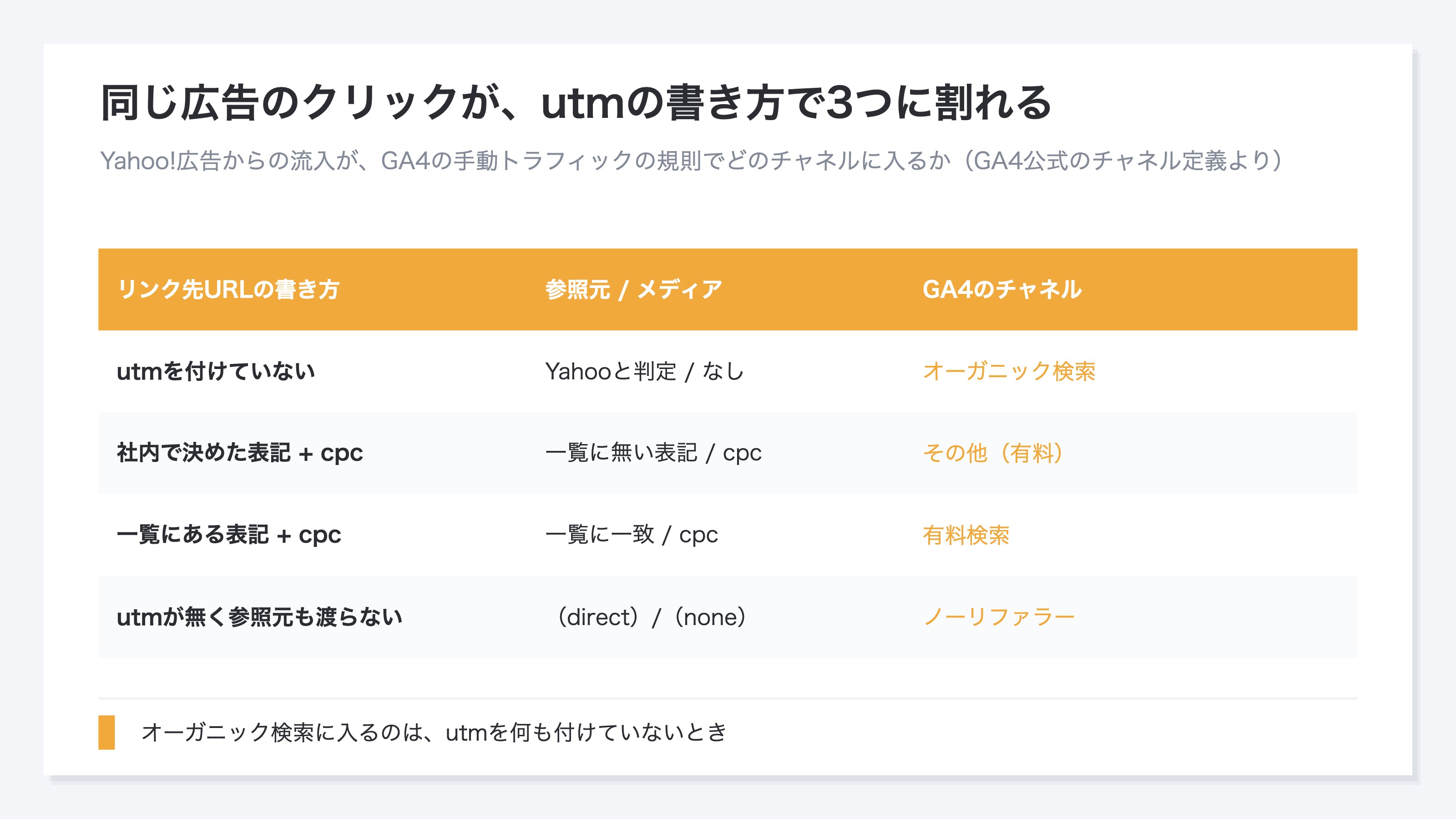
Task: Click the 一覧に一致 / cpc cell
Action: (632, 535)
